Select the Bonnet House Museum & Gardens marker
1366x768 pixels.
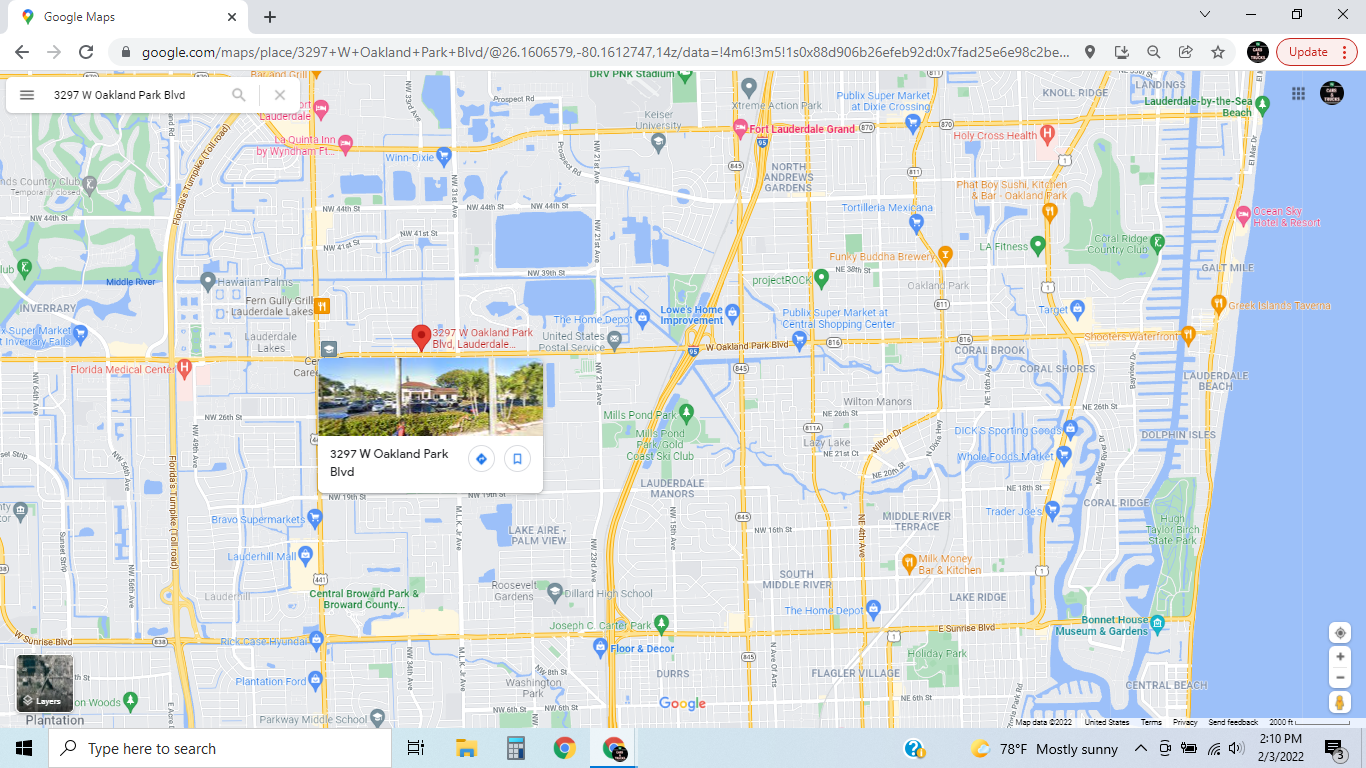click(x=1158, y=624)
